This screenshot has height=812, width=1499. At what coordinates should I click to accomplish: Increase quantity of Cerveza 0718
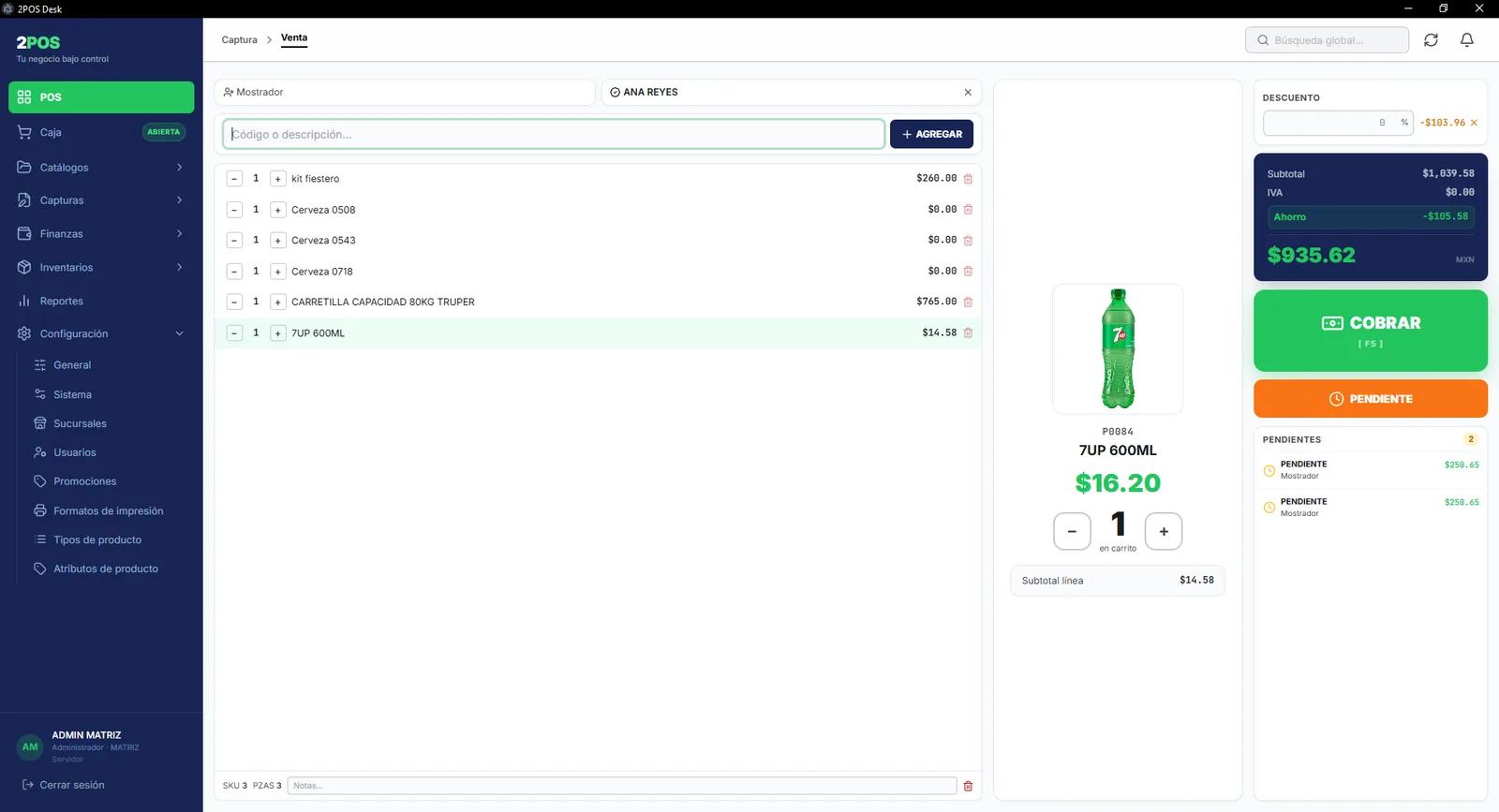(277, 272)
